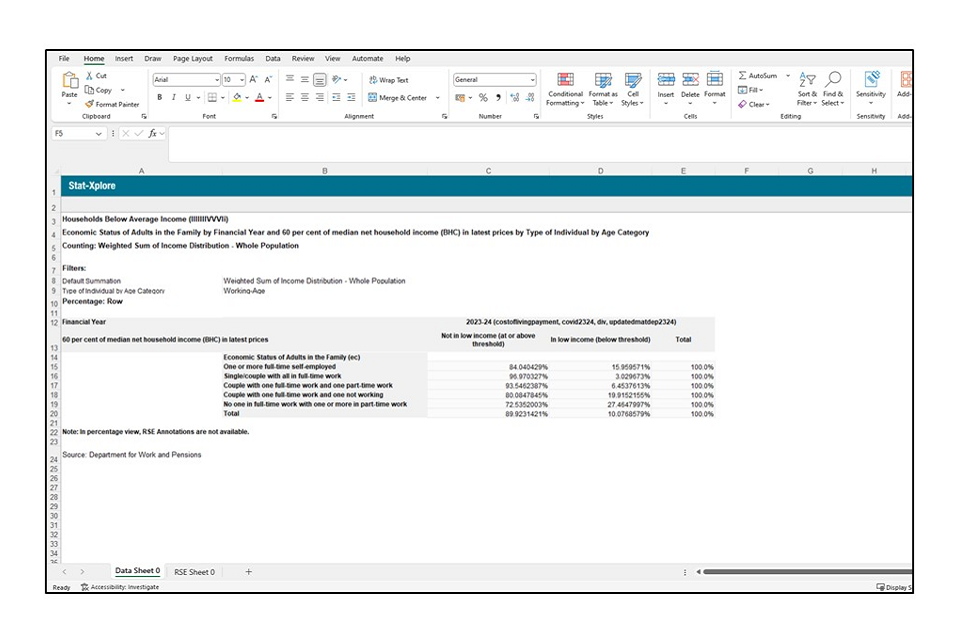The width and height of the screenshot is (960, 640).
Task: Click the yellow fill color swatch
Action: (x=237, y=98)
